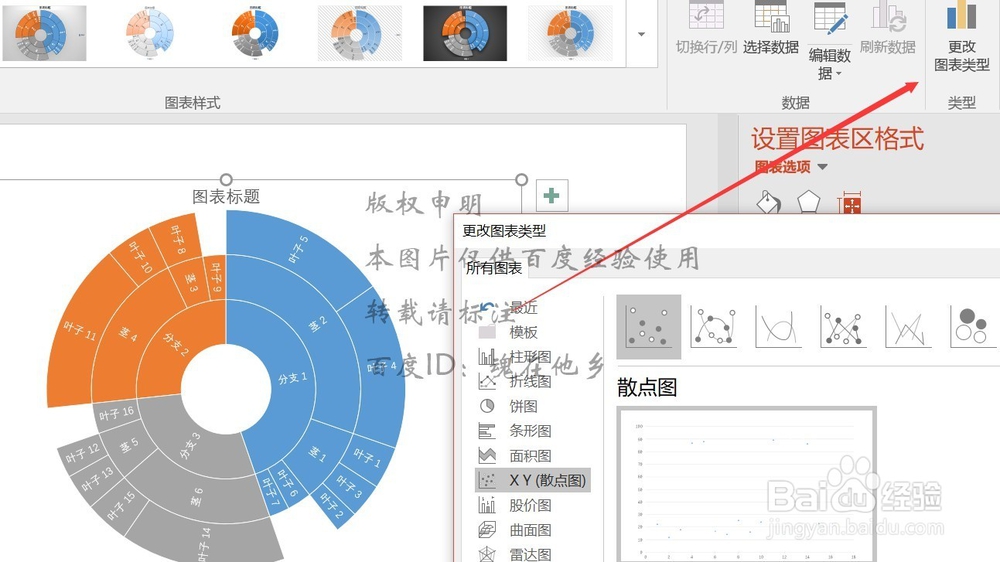Select the 分支 1 sunburst segment
The image size is (1000, 562).
click(x=293, y=378)
